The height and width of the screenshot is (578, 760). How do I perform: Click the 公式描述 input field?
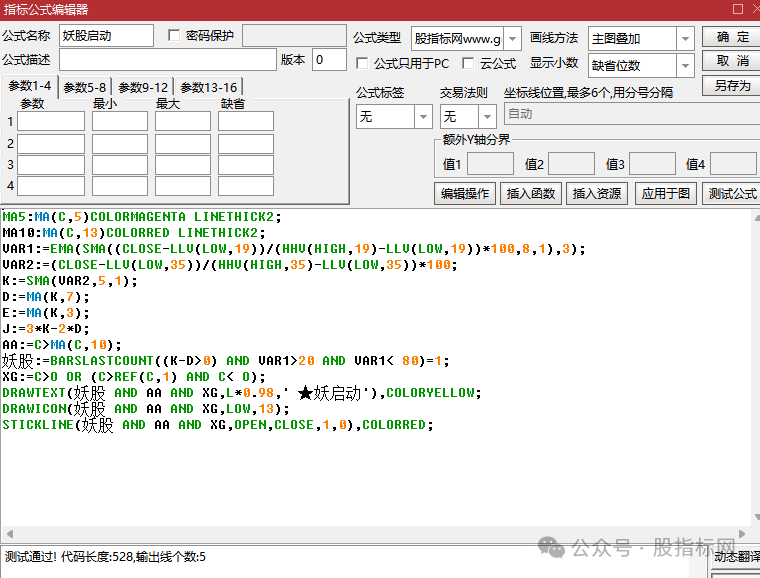point(168,60)
